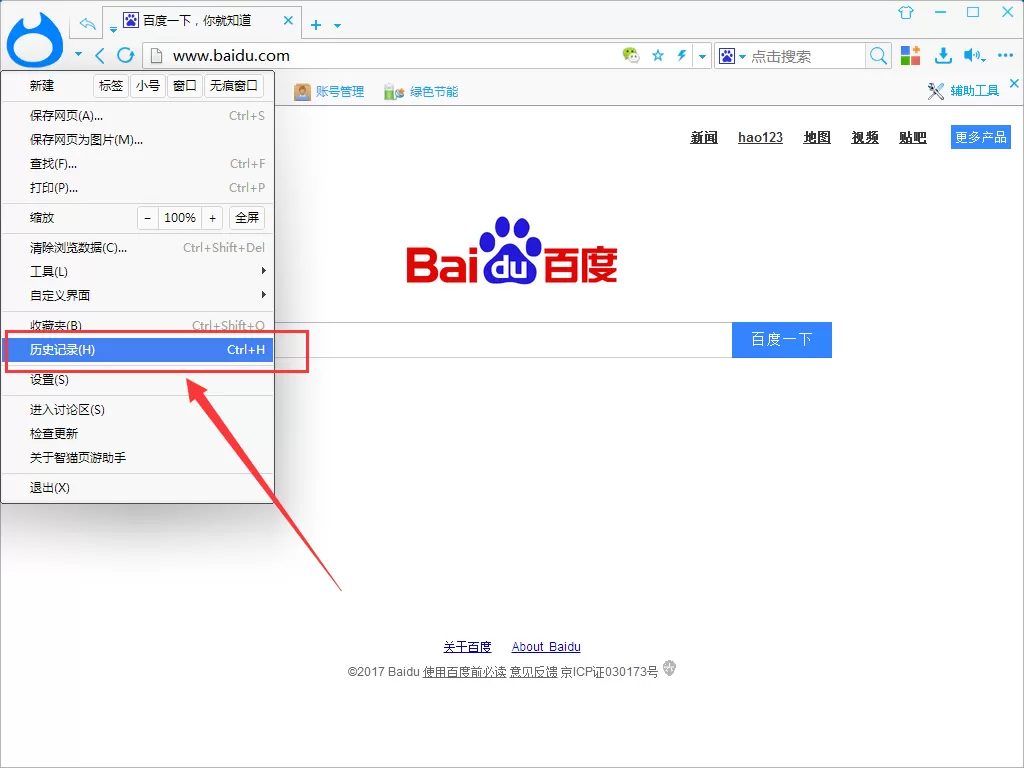This screenshot has width=1024, height=768.
Task: Open the small tab-list arrow before the tab
Action: click(x=113, y=29)
